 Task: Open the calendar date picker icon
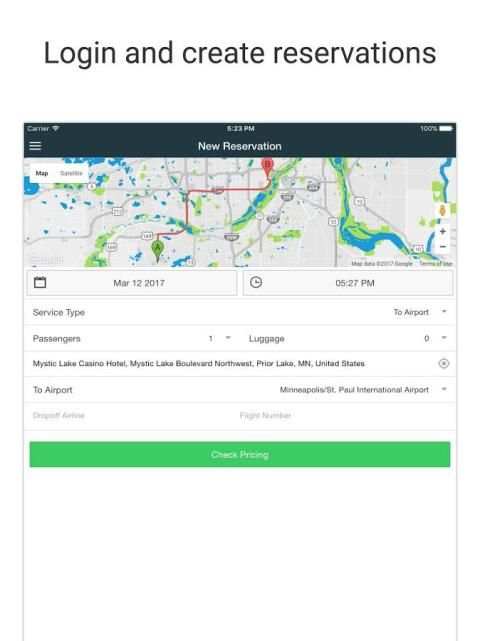pyautogui.click(x=40, y=282)
